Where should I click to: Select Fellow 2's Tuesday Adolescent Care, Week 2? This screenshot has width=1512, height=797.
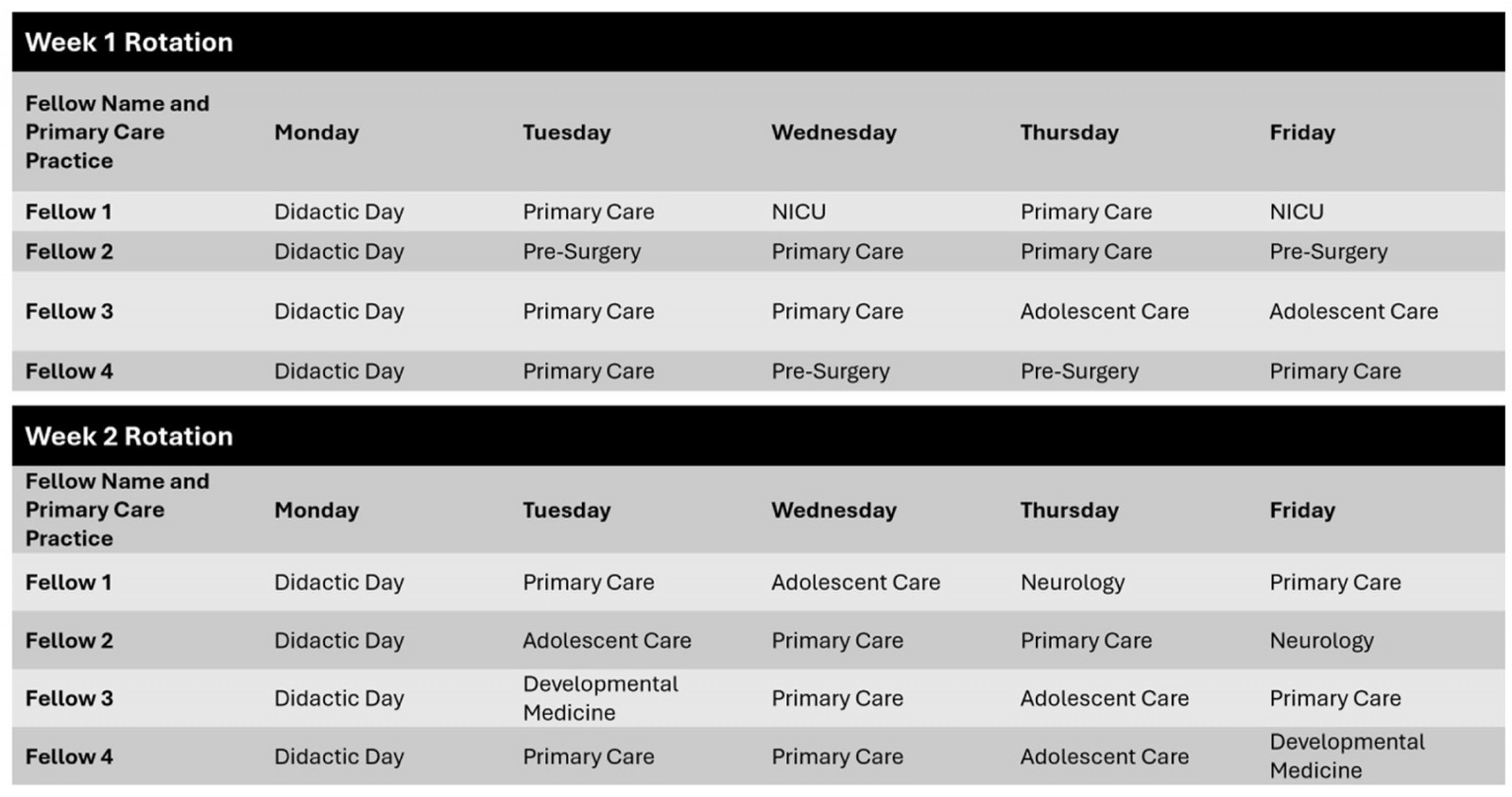tap(607, 641)
